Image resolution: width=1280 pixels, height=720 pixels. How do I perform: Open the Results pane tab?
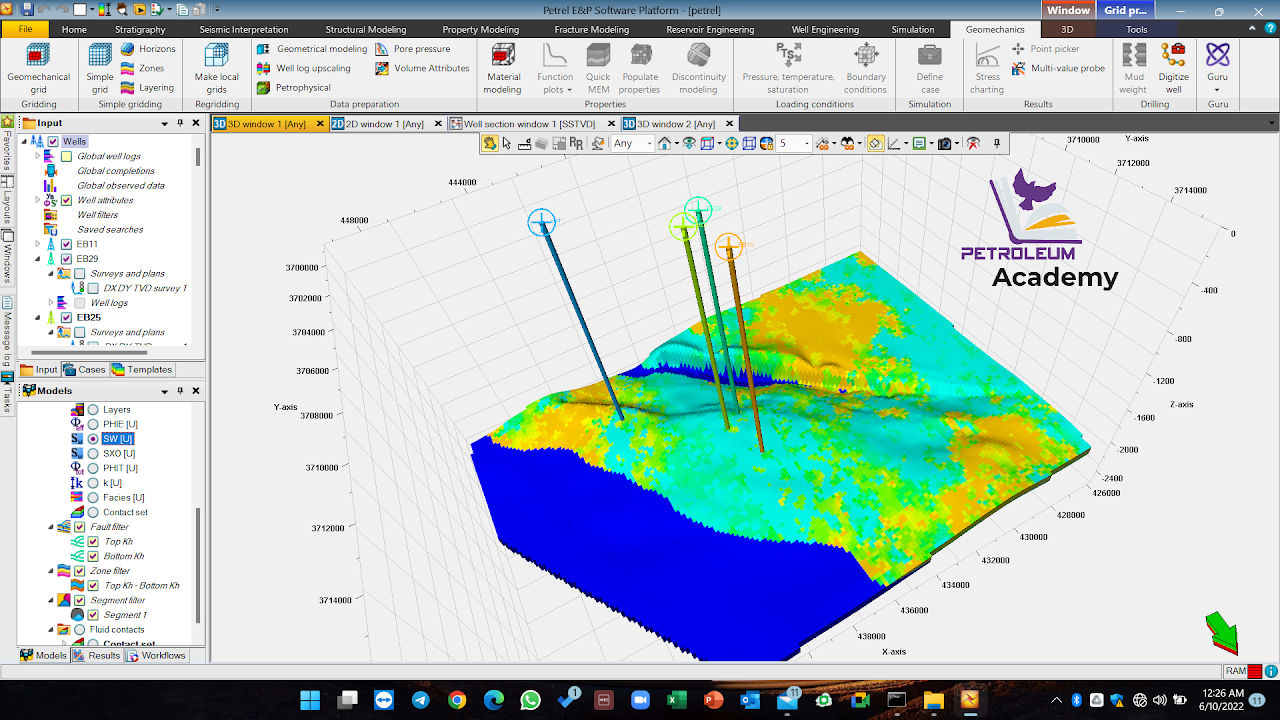[97, 656]
